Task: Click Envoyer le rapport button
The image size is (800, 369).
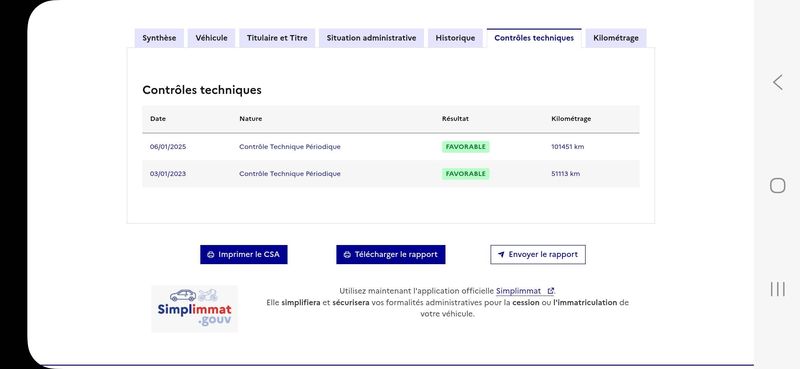Action: click(538, 254)
